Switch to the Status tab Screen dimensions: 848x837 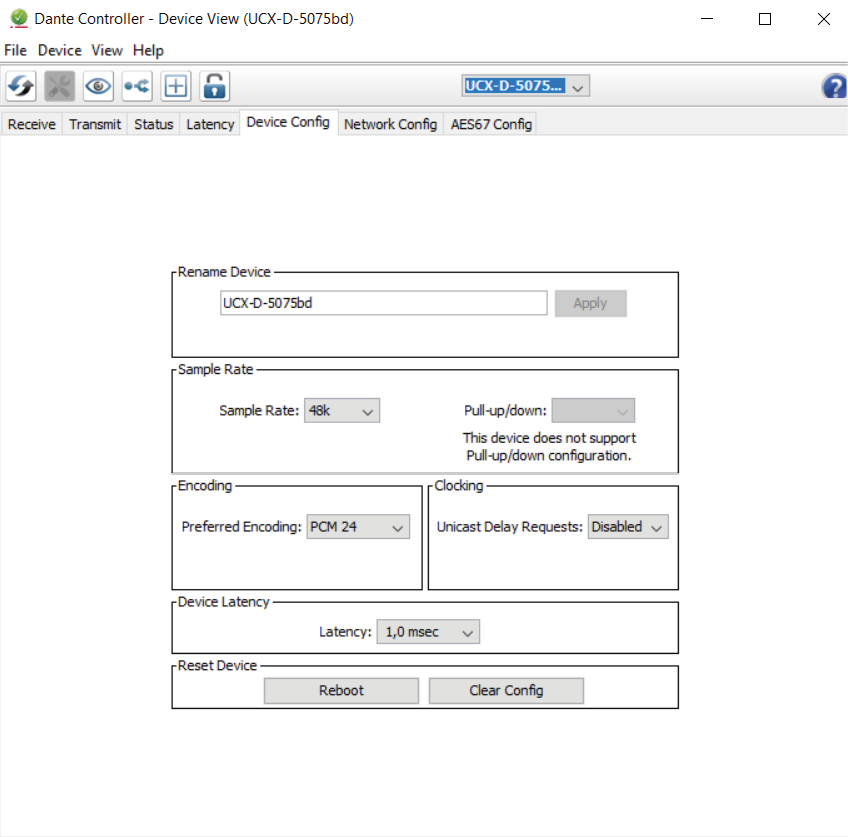click(154, 124)
